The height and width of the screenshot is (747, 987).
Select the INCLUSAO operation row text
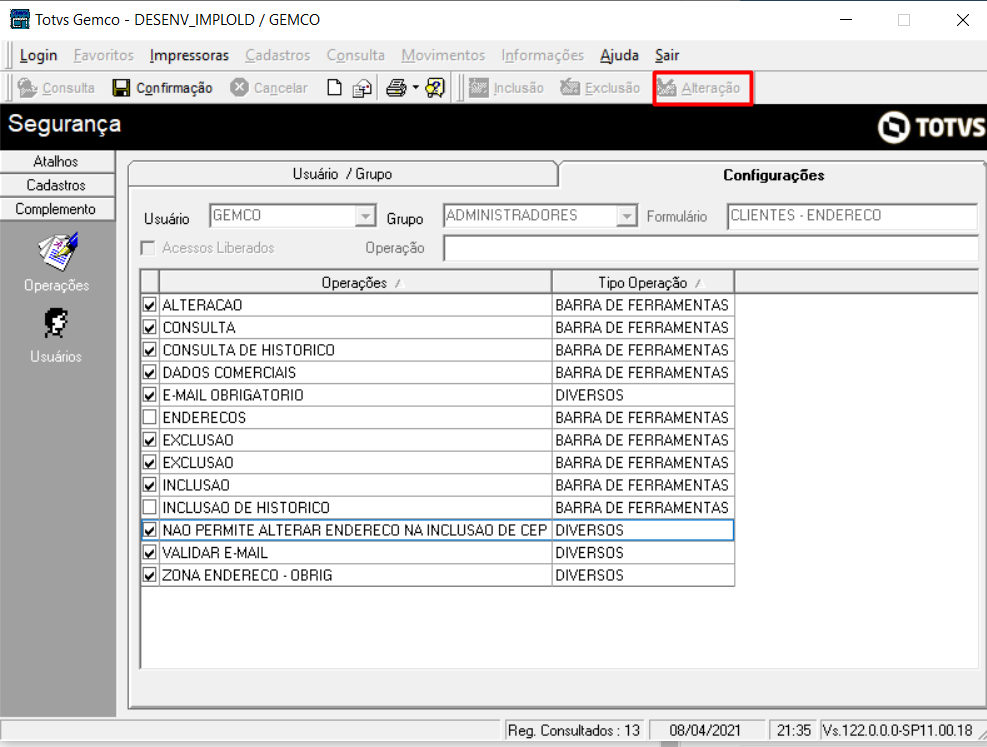tap(196, 485)
